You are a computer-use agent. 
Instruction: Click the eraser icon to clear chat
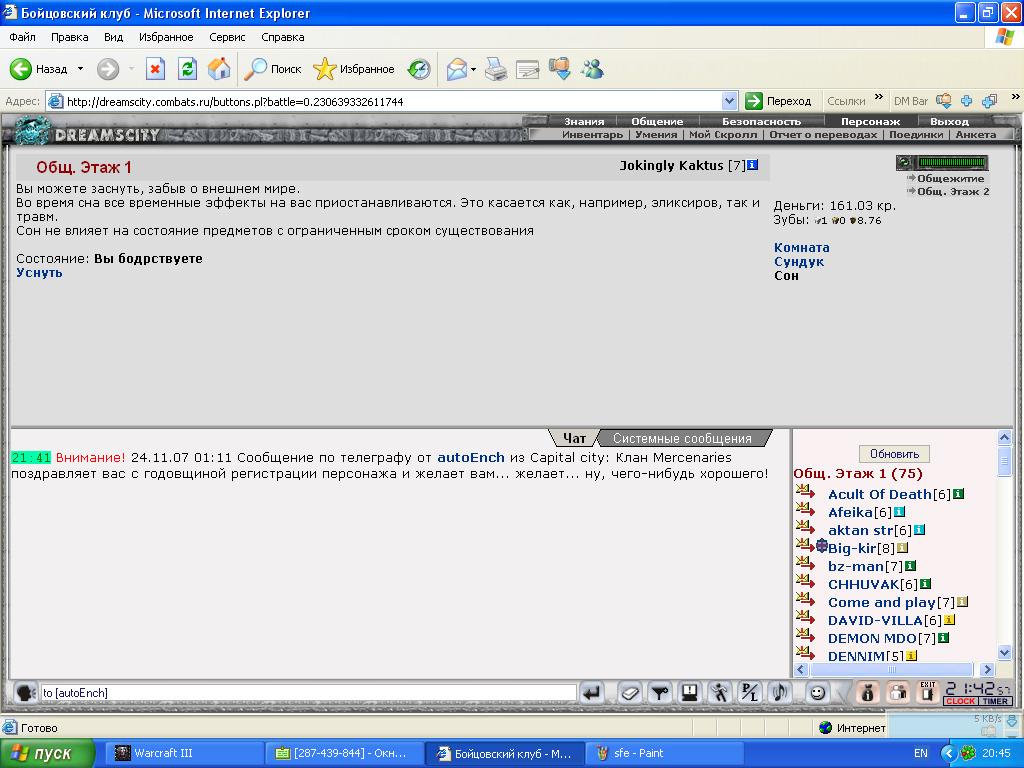pyautogui.click(x=629, y=692)
